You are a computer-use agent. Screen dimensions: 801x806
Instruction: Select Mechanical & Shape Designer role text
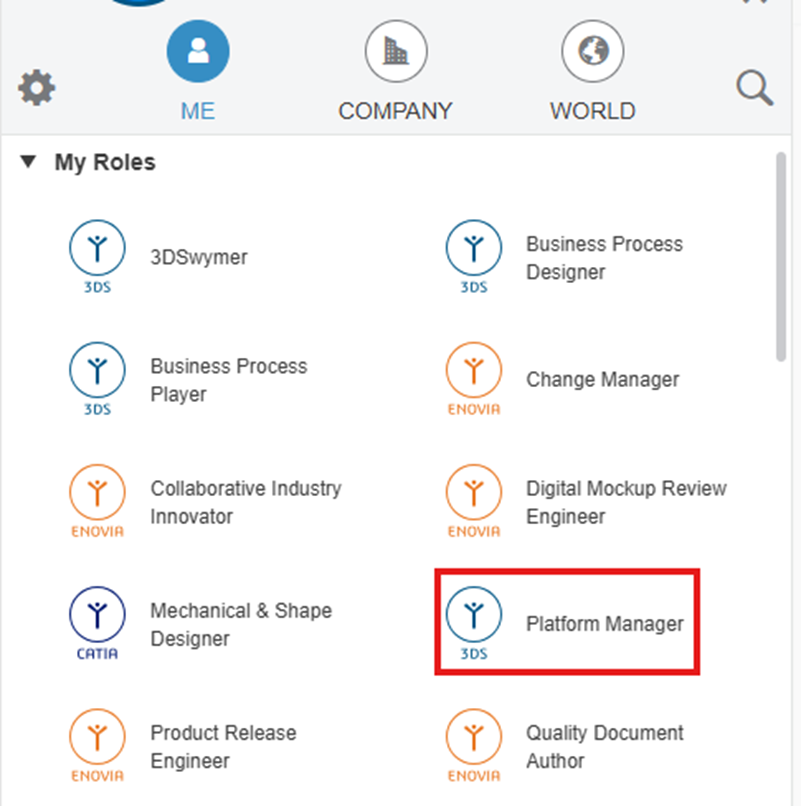[241, 625]
